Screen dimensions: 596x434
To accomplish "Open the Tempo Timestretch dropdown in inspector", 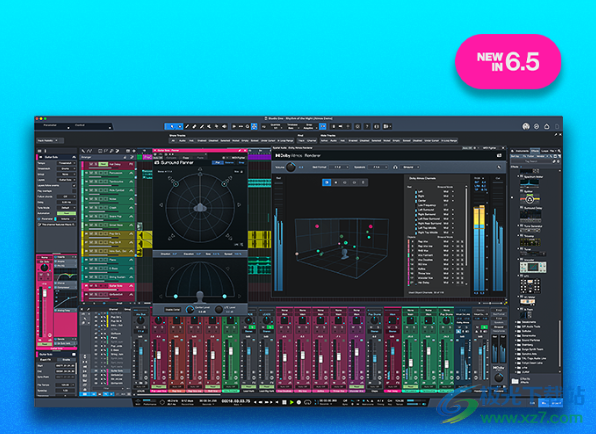I will [x=67, y=163].
